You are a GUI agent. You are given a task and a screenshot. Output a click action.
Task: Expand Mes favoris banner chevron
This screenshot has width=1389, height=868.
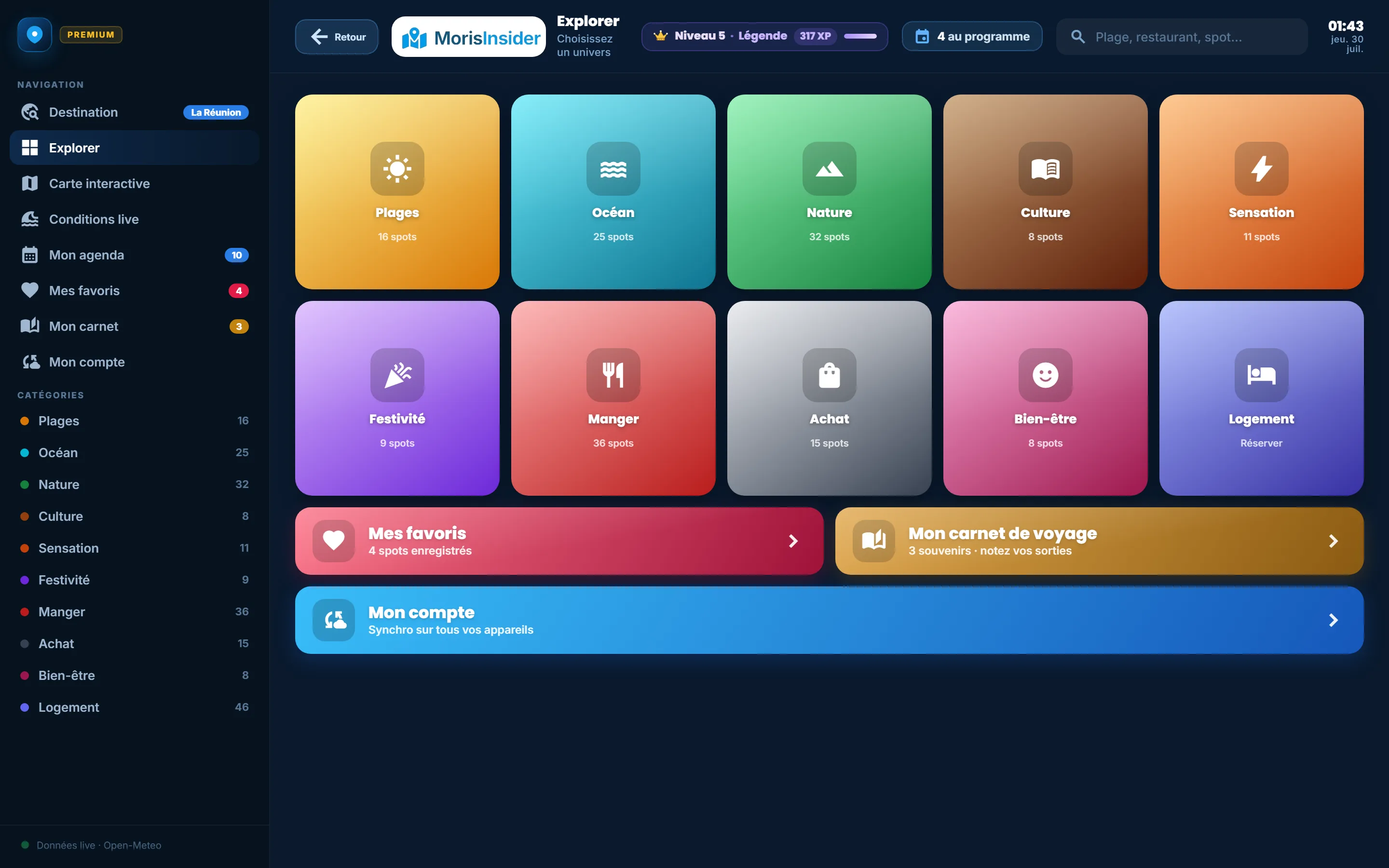(793, 541)
